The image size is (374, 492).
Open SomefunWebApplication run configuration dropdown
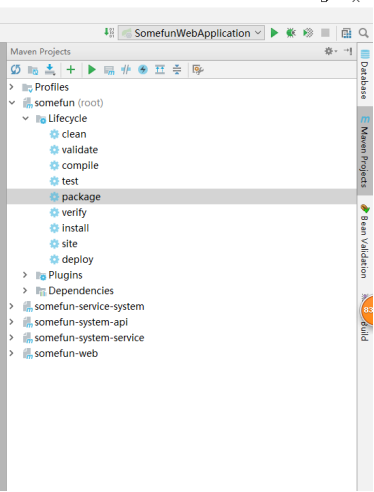pyautogui.click(x=191, y=33)
